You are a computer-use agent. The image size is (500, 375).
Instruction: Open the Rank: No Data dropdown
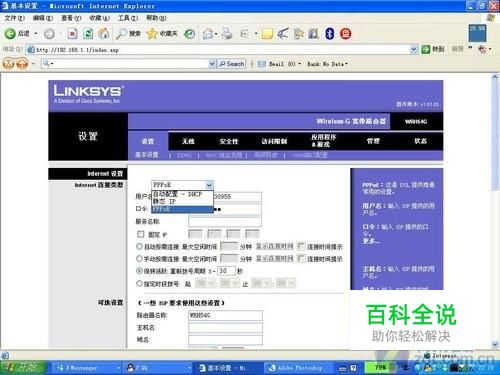tap(327, 64)
